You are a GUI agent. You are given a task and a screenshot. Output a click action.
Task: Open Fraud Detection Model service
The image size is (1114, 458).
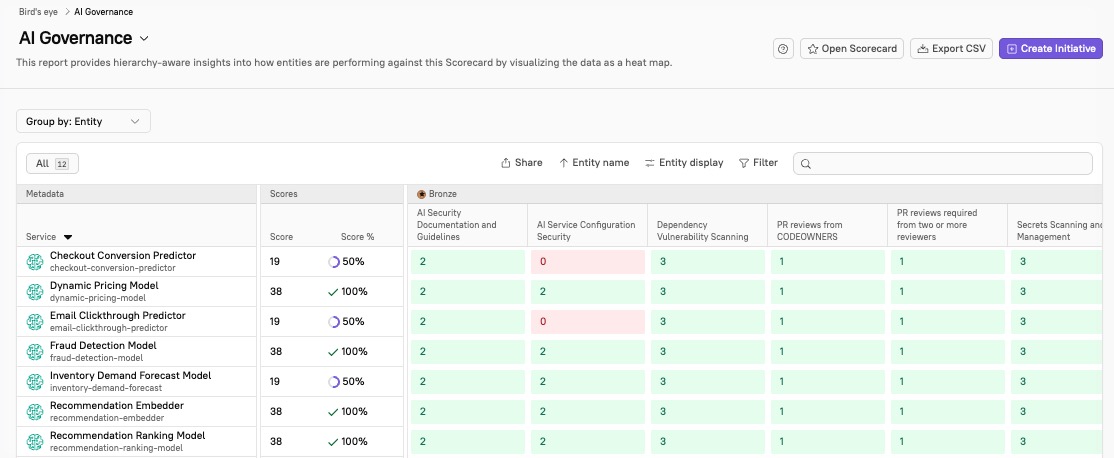pyautogui.click(x=104, y=345)
